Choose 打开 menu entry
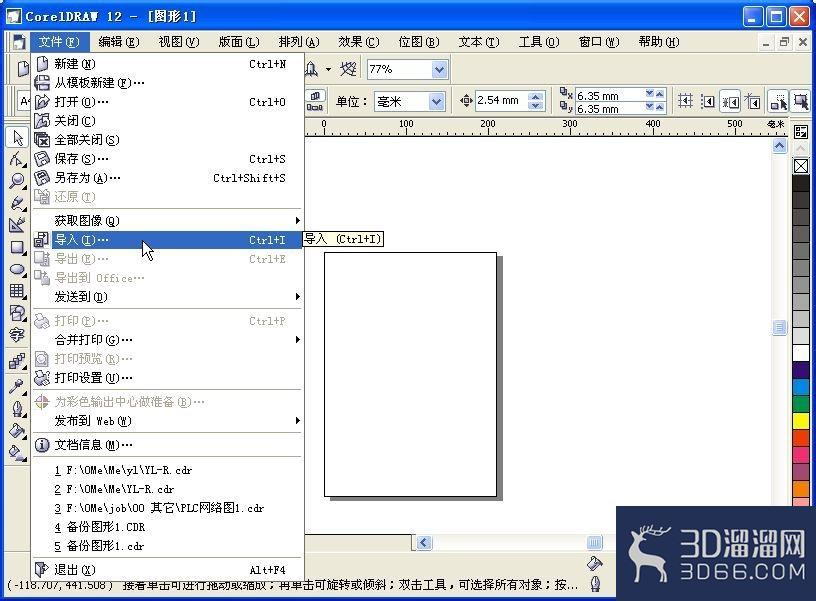The width and height of the screenshot is (816, 601). pyautogui.click(x=168, y=102)
